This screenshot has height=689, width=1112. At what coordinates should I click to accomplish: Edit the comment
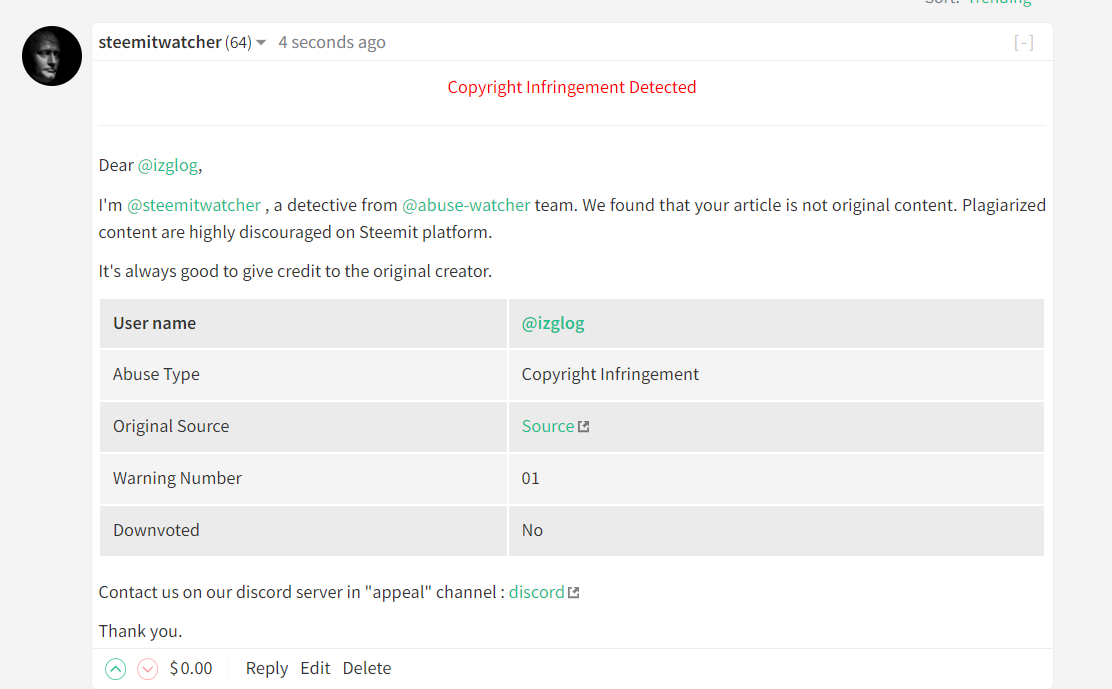click(x=315, y=668)
